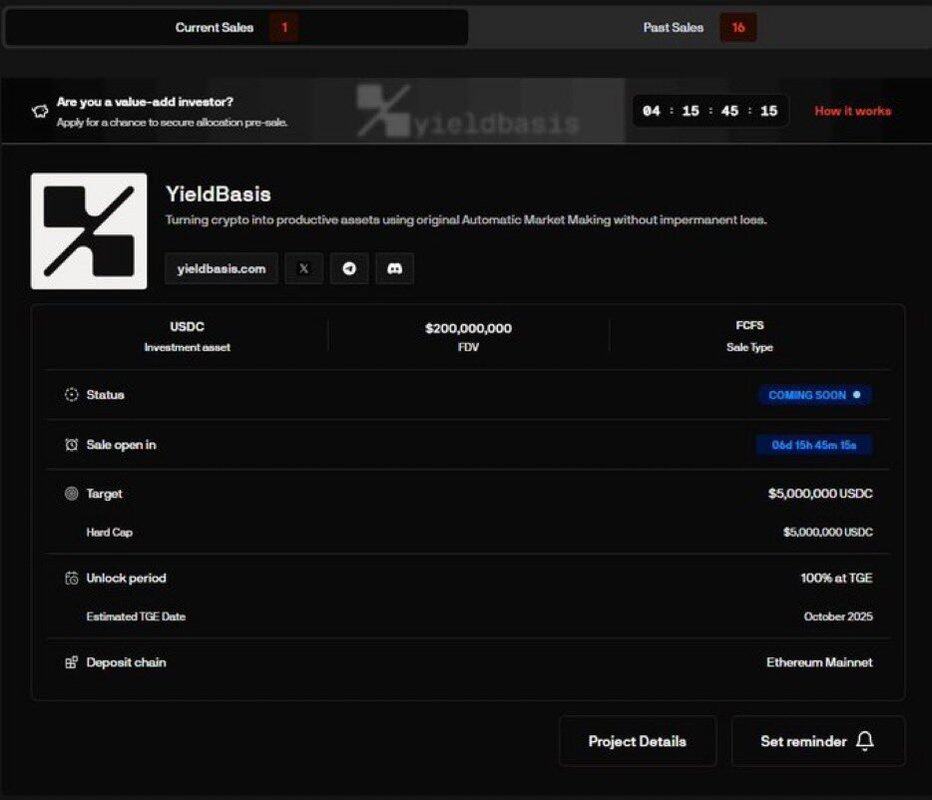Screen dimensions: 932x800
Task: Click the FCFS Sale Type value
Action: 750,325
